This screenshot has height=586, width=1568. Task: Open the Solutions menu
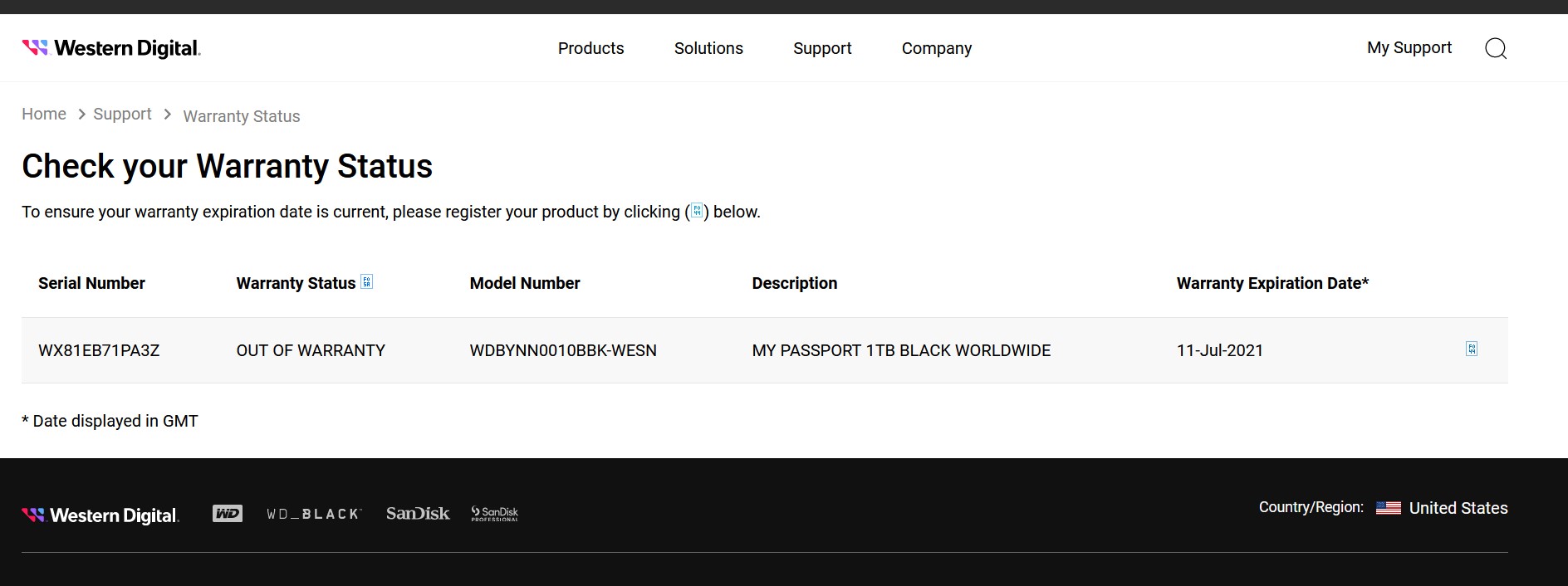[708, 48]
